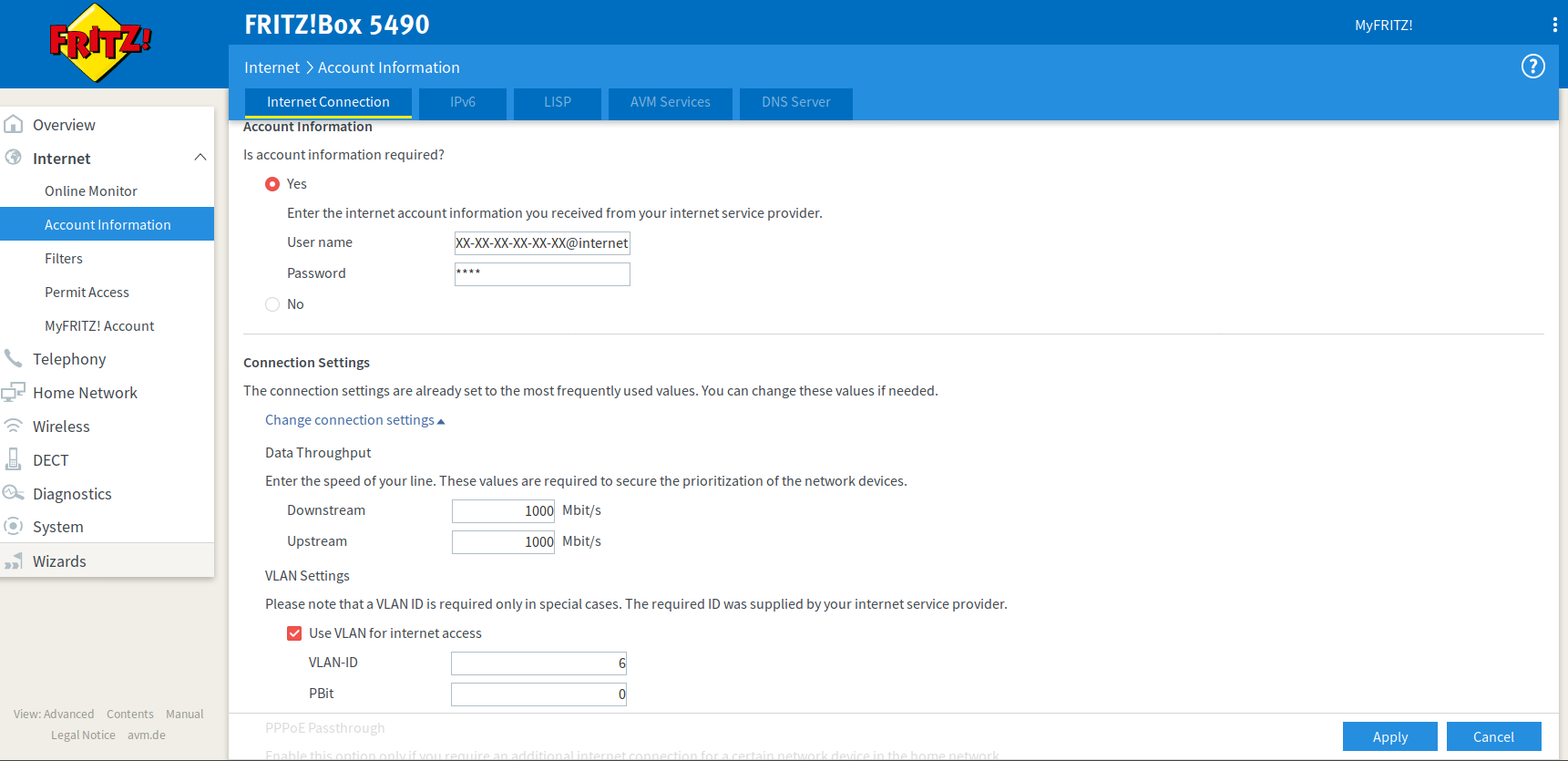Focus the Password field
The height and width of the screenshot is (761, 1568).
coord(542,274)
